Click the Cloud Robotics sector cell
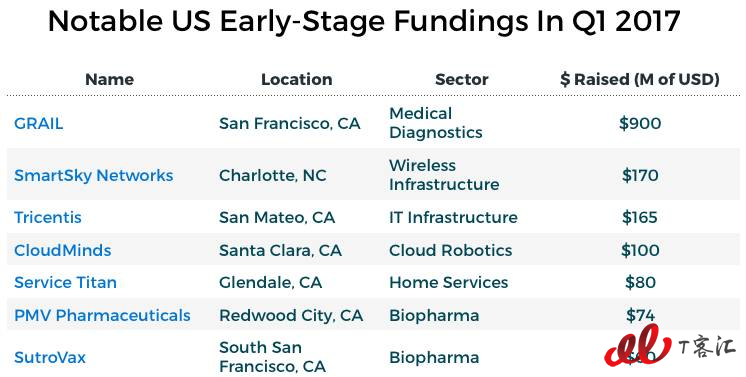 451,250
